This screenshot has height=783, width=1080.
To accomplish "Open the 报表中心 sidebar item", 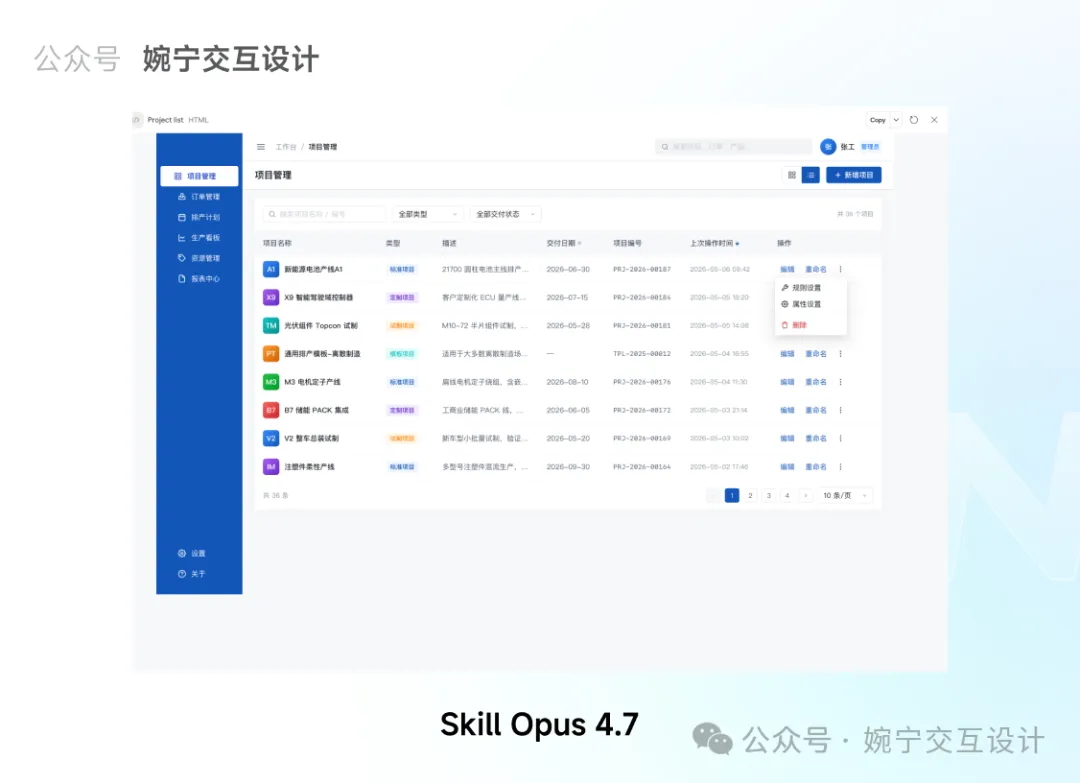I will pos(199,279).
